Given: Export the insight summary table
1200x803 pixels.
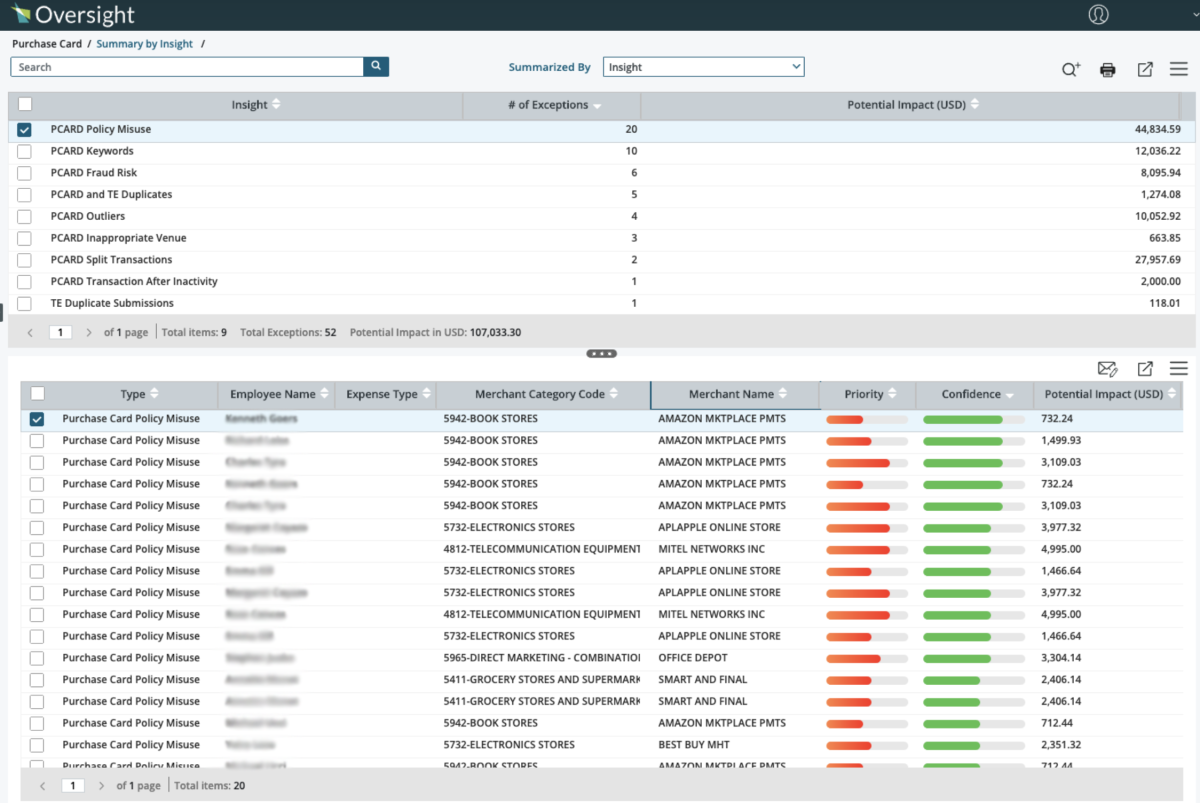Looking at the screenshot, I should pyautogui.click(x=1145, y=69).
